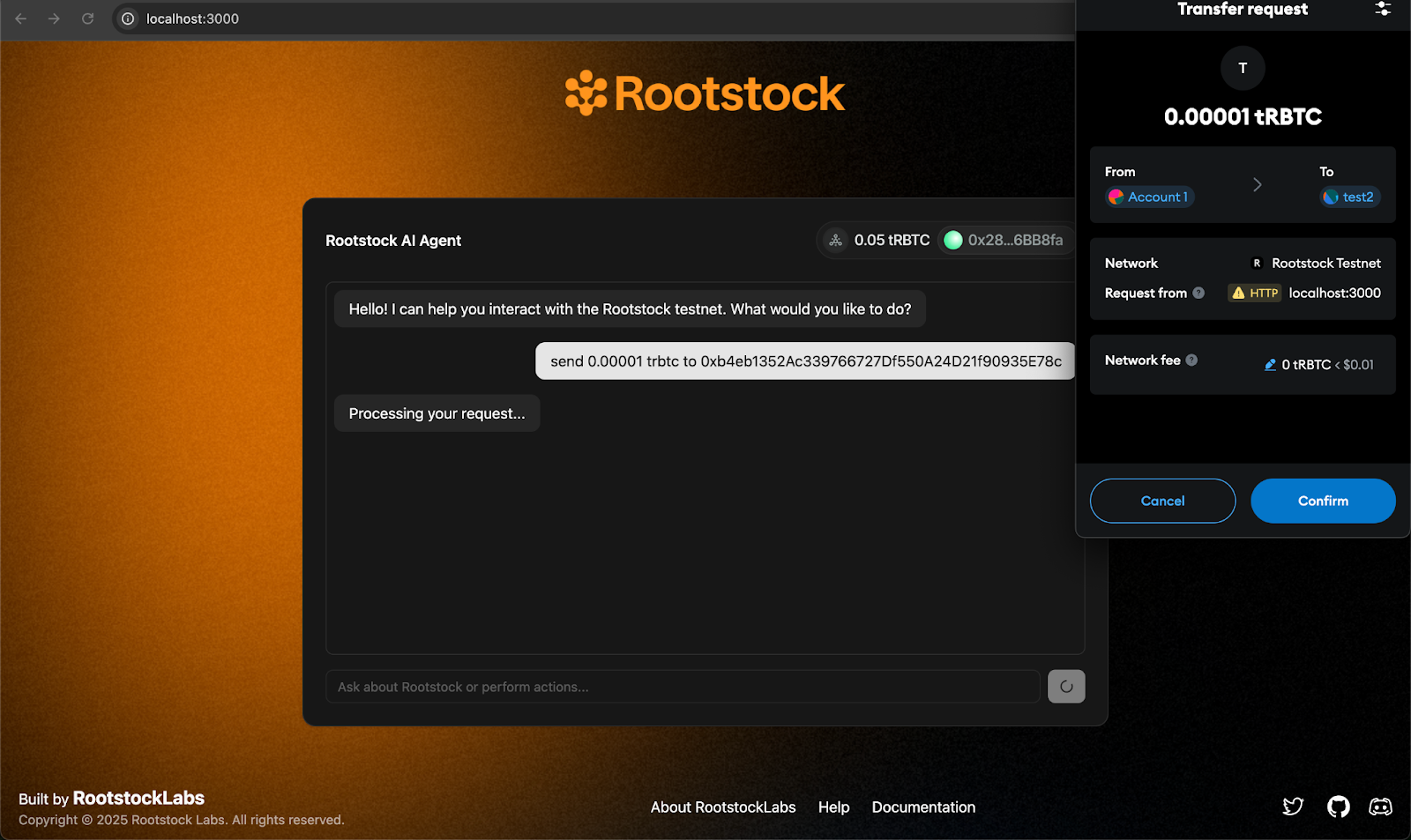Image resolution: width=1411 pixels, height=840 pixels.
Task: Open the About RootstockLabs link
Action: pyautogui.click(x=722, y=807)
